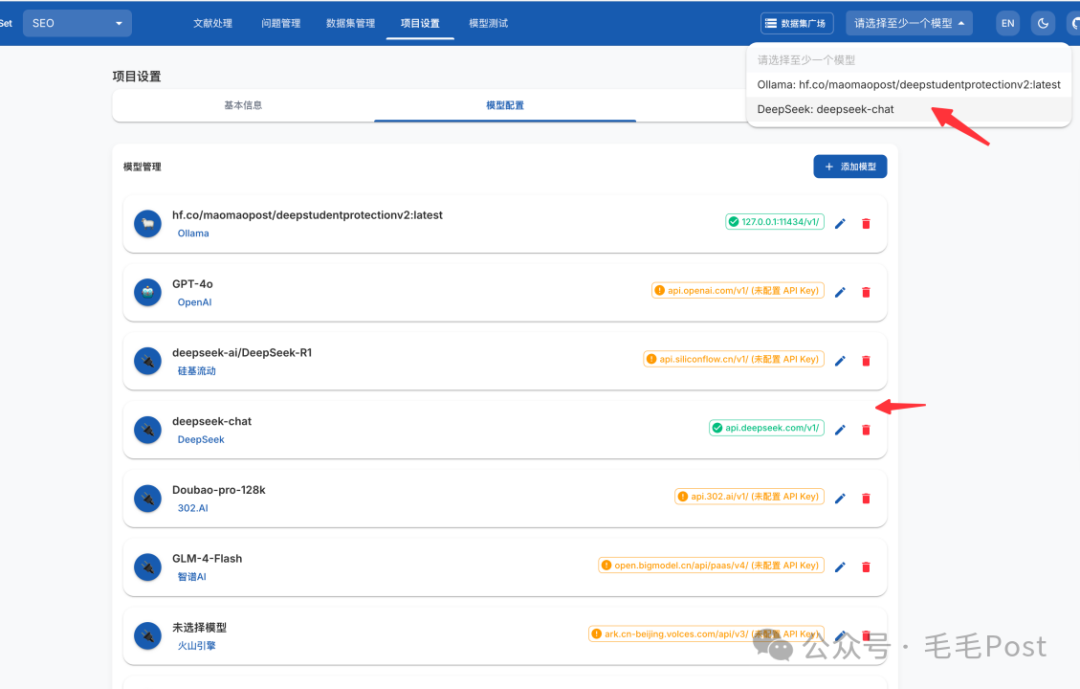Edit the Doubao-pro-128k model
The height and width of the screenshot is (689, 1080).
[x=840, y=498]
